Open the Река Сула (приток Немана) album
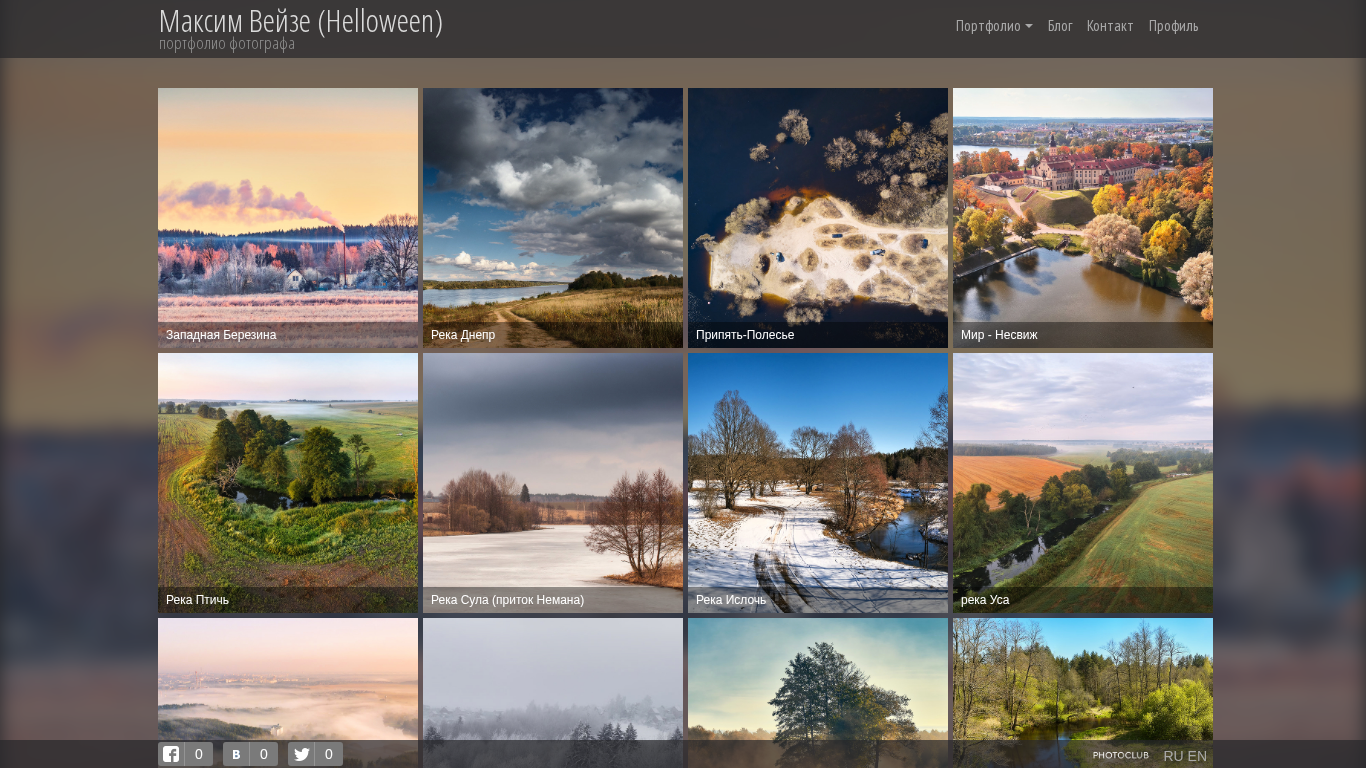 tap(553, 483)
